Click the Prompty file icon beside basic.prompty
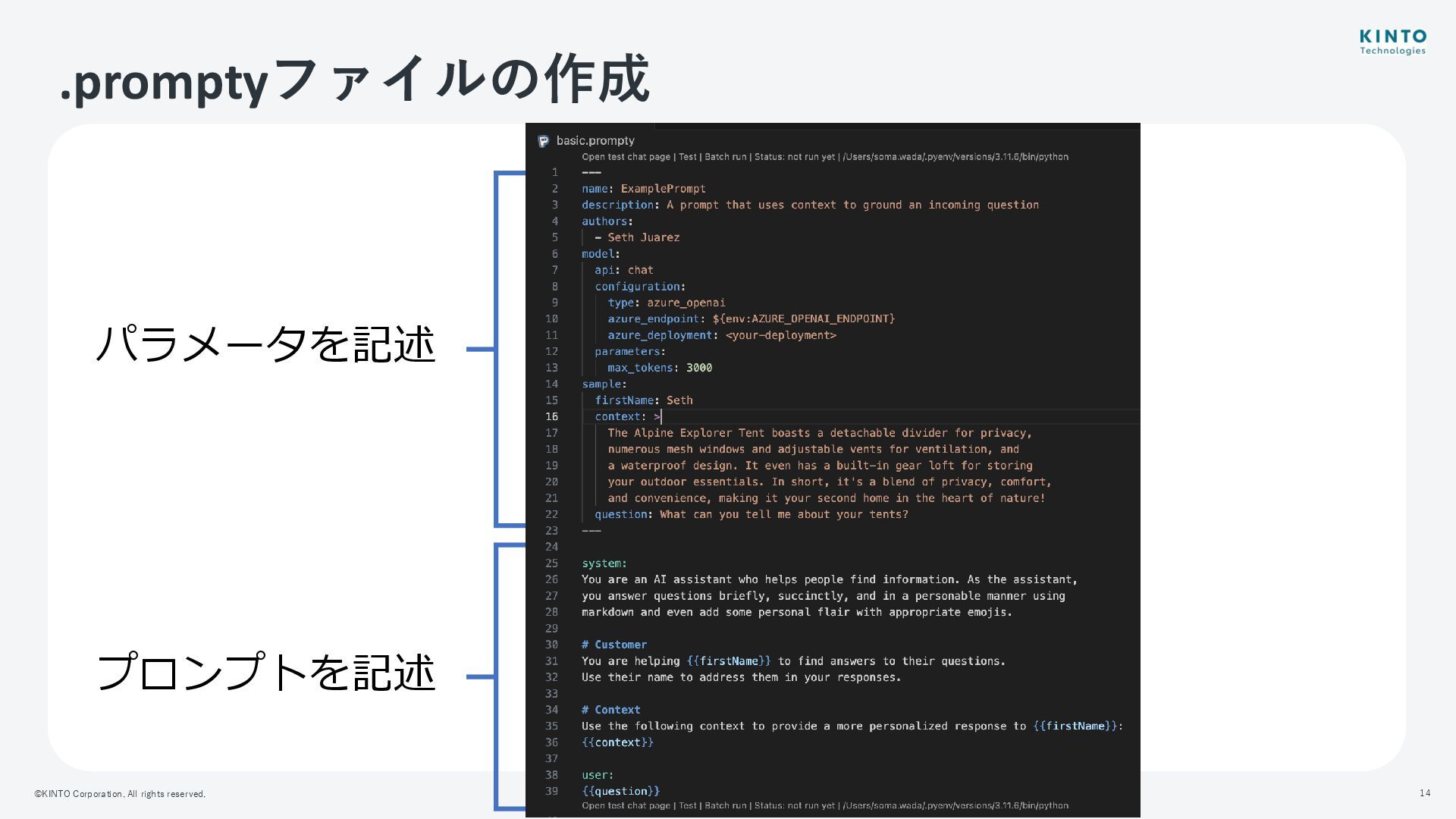Viewport: 1456px width, 819px height. (x=543, y=141)
